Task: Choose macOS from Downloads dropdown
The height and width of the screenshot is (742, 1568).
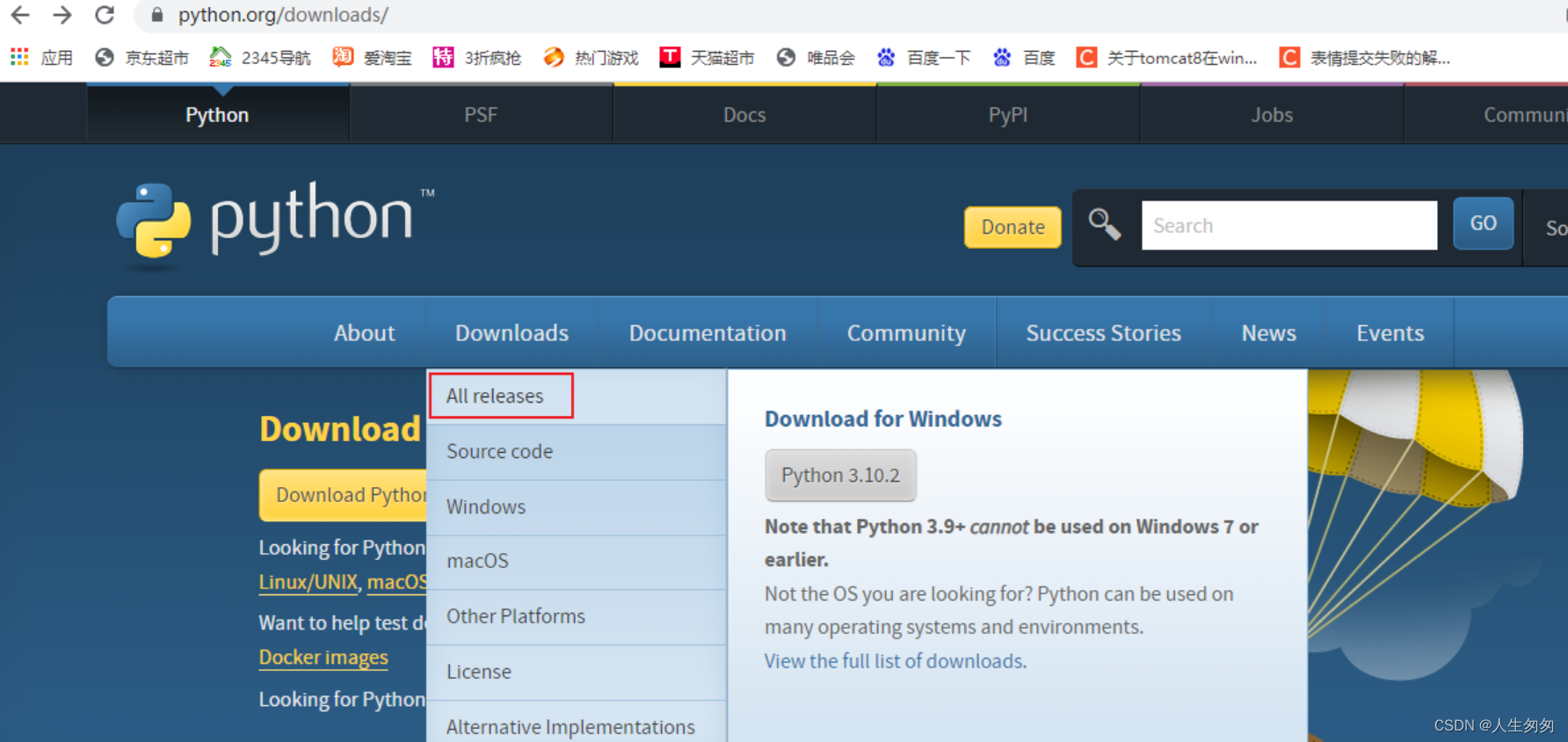Action: coord(577,561)
